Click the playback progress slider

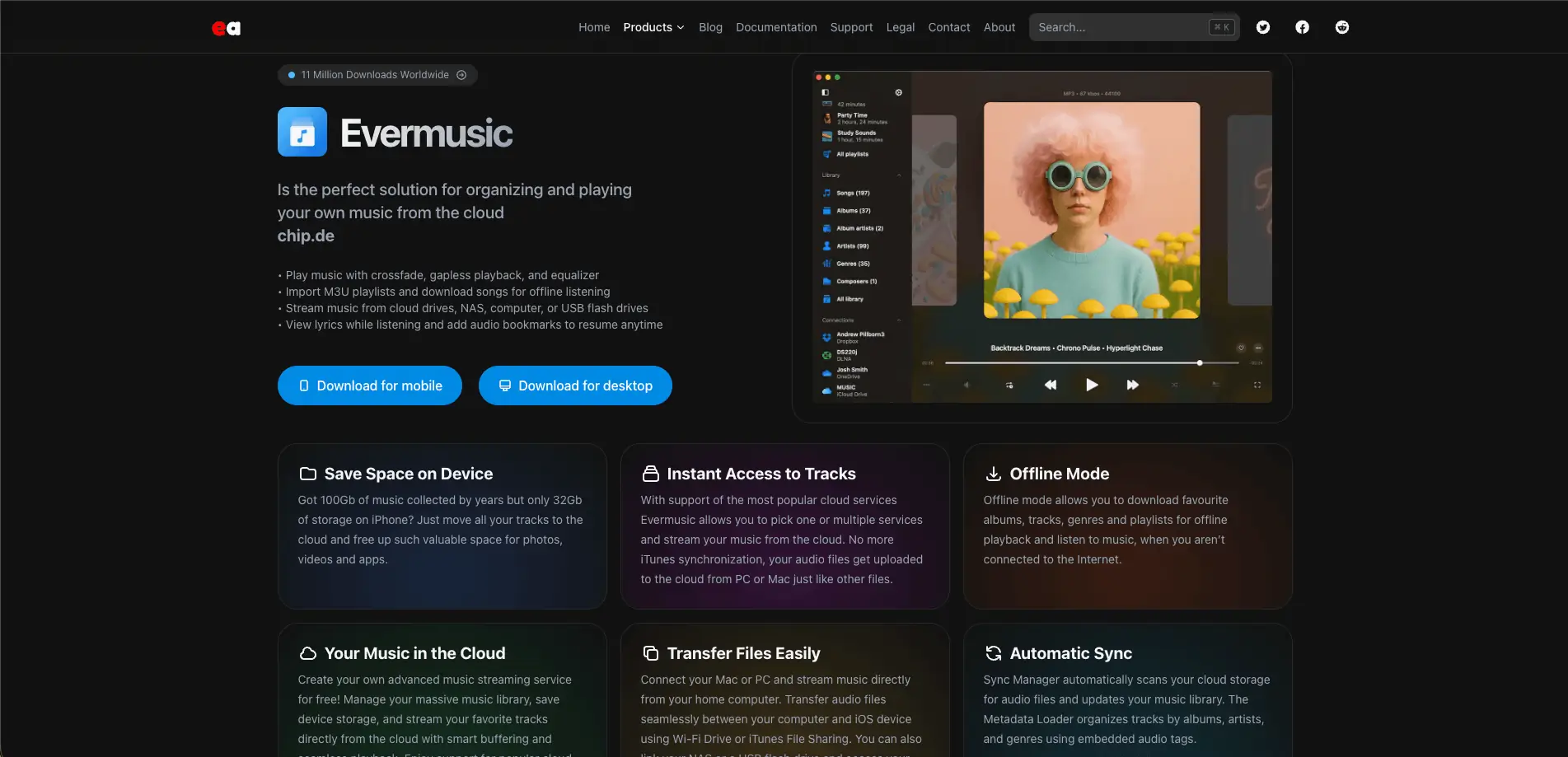(x=1091, y=362)
